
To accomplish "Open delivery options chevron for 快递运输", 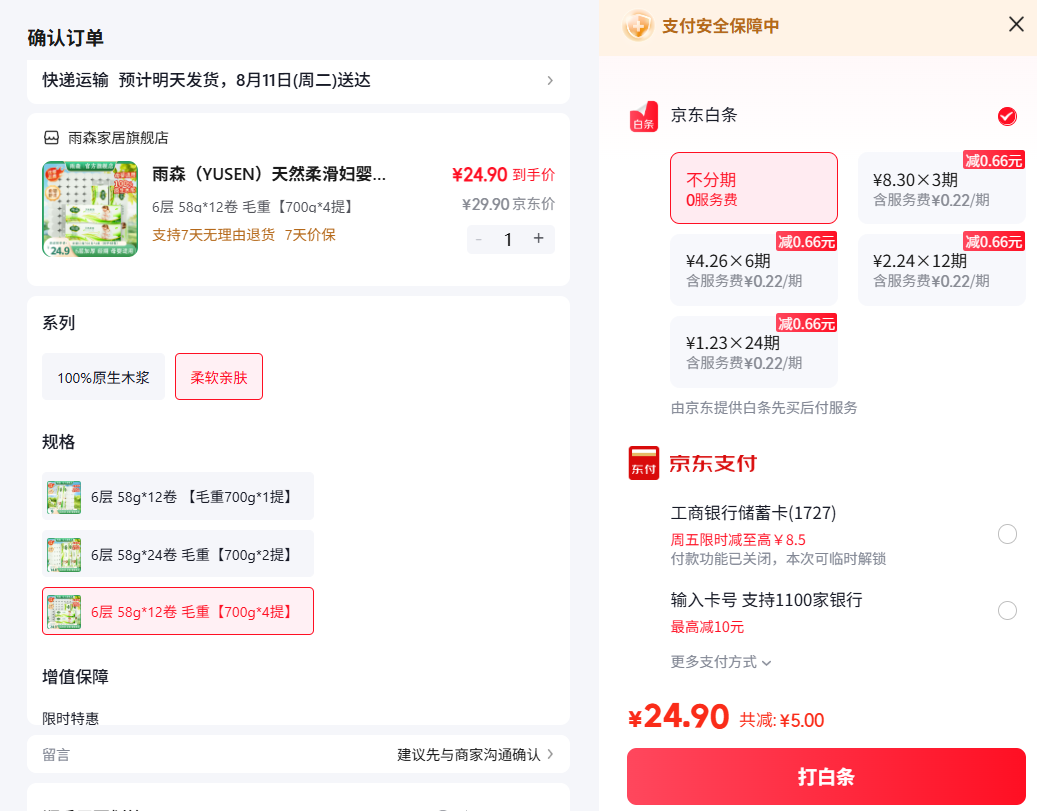I will point(550,81).
